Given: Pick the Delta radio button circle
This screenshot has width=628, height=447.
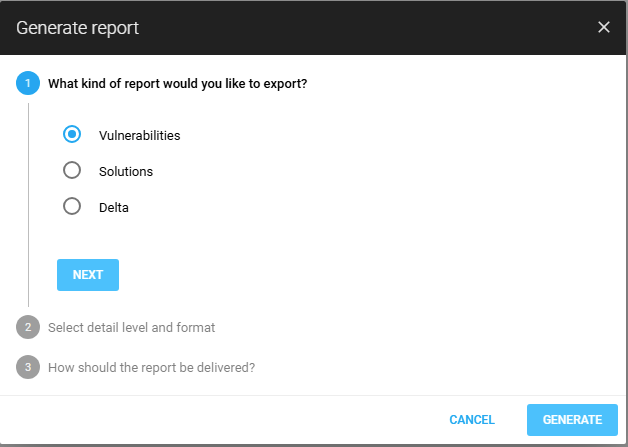Looking at the screenshot, I should pos(72,207).
